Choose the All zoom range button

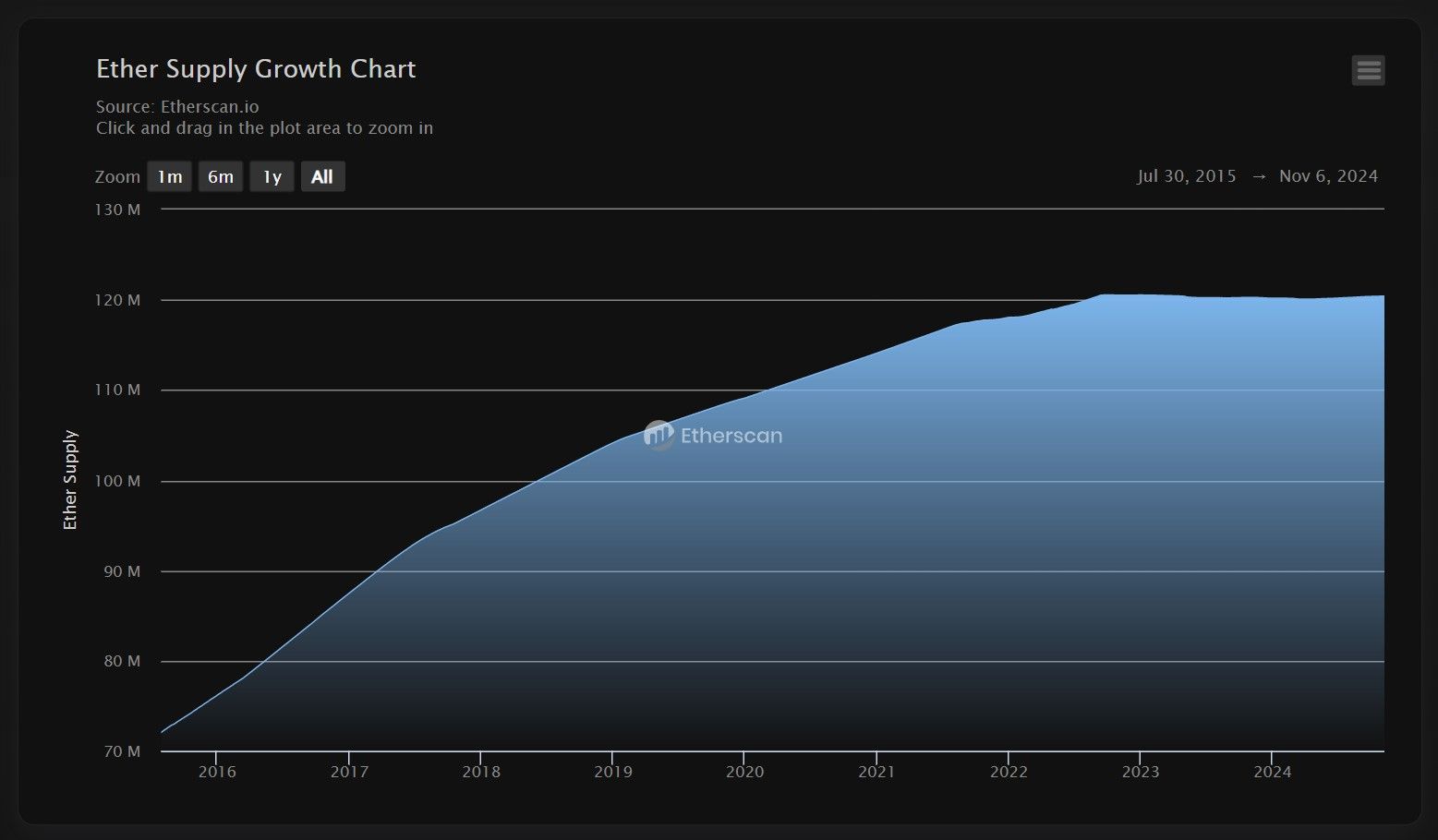pos(322,176)
